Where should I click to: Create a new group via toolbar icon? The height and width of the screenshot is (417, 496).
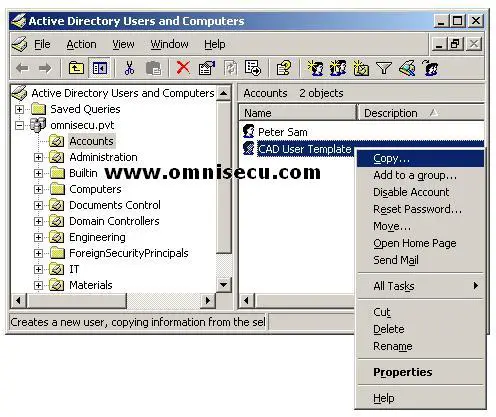(x=338, y=68)
